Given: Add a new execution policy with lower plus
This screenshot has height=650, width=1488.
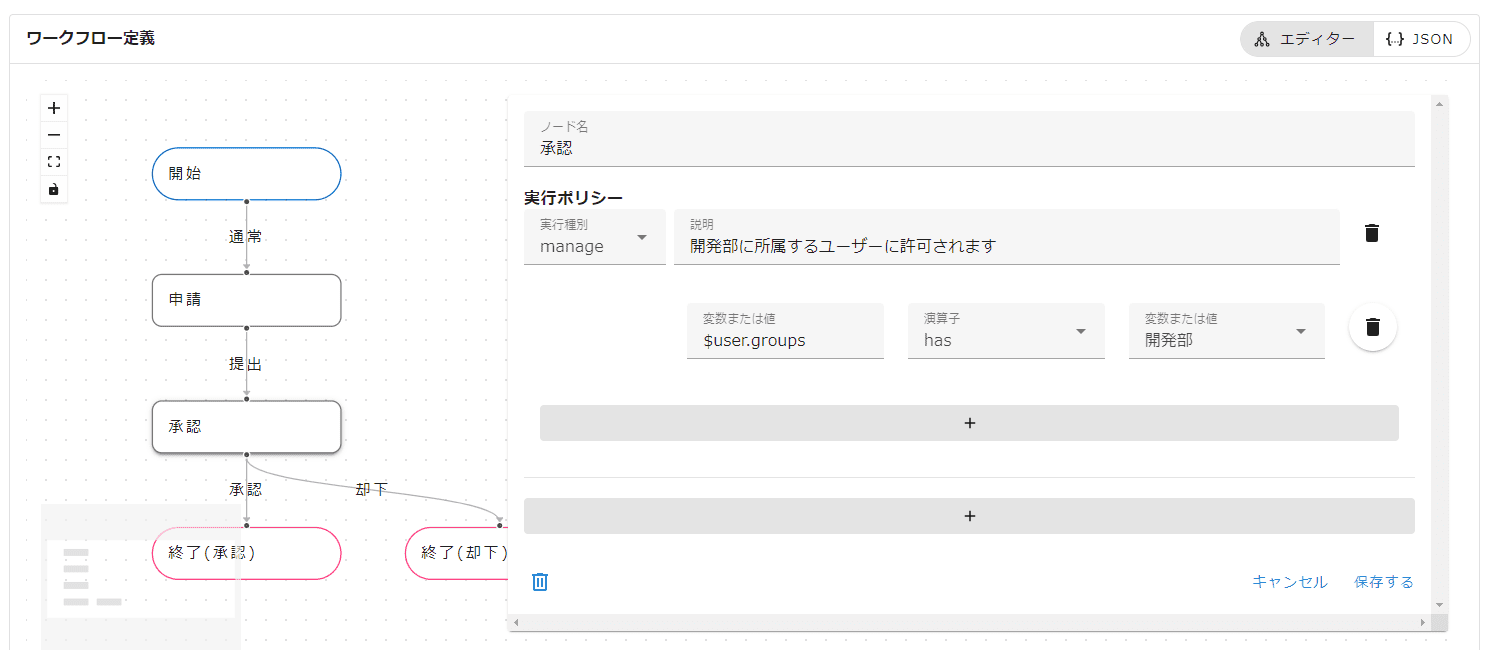Looking at the screenshot, I should click(969, 516).
